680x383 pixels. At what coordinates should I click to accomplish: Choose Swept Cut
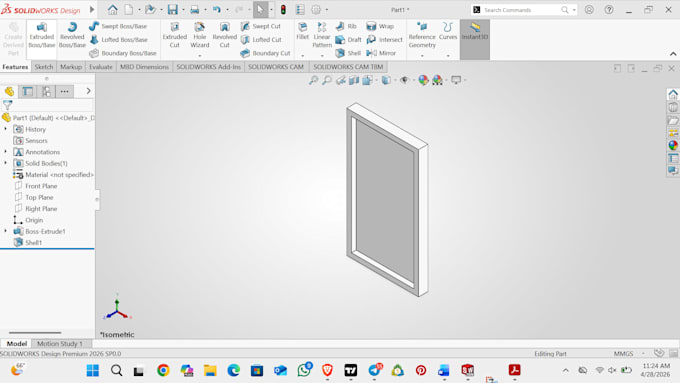[x=261, y=26]
